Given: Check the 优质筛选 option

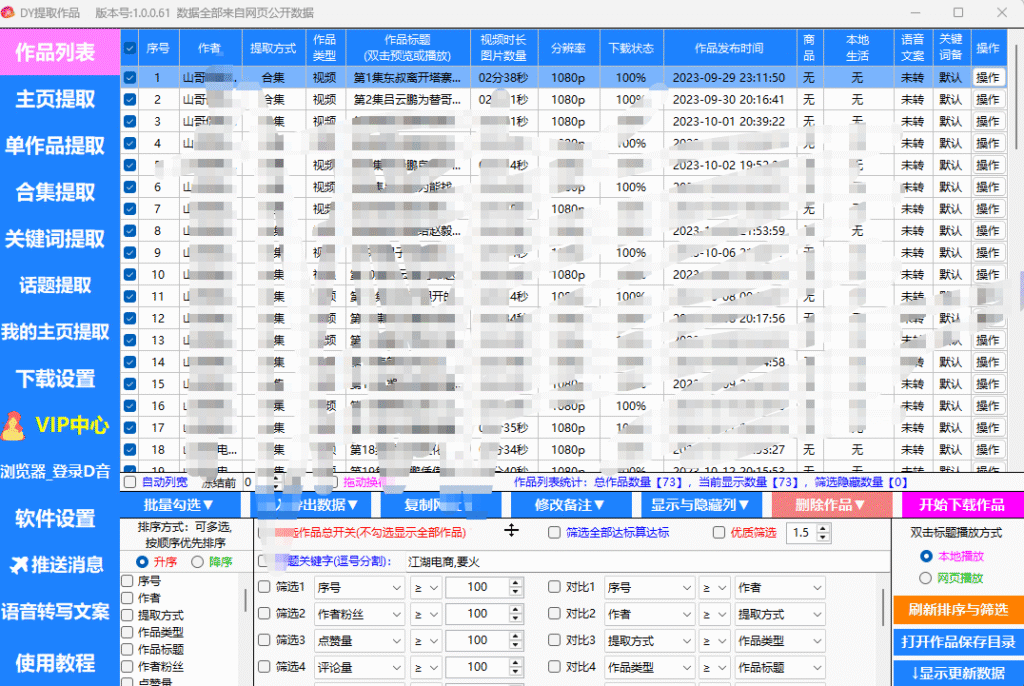Looking at the screenshot, I should 718,533.
